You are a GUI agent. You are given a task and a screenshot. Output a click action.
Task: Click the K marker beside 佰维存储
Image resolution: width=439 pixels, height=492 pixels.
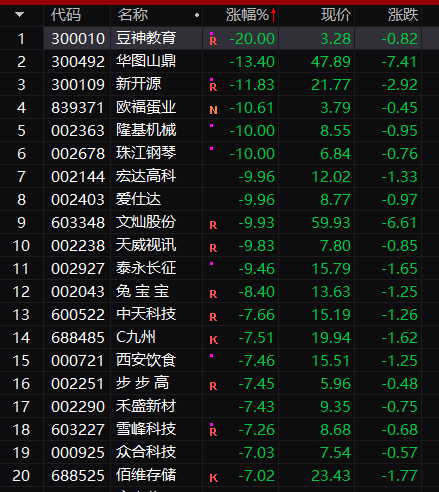point(213,478)
